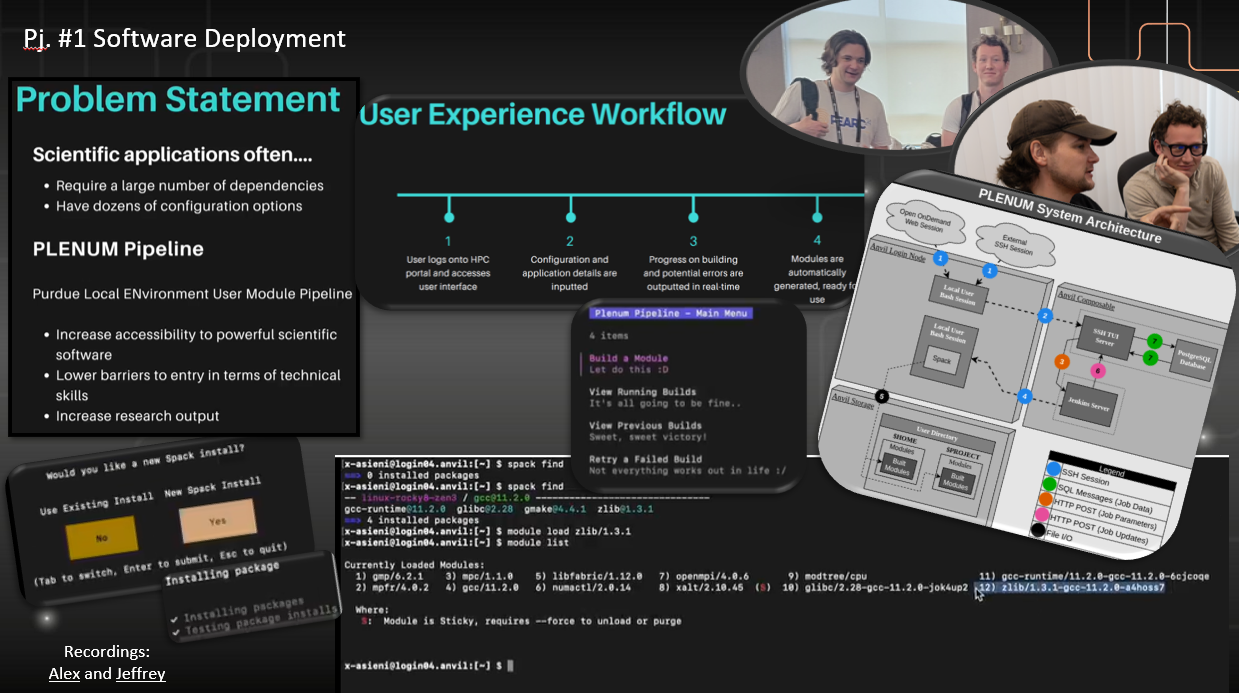Click the orange circle numbered 3
1239x693 pixels.
pos(1062,361)
